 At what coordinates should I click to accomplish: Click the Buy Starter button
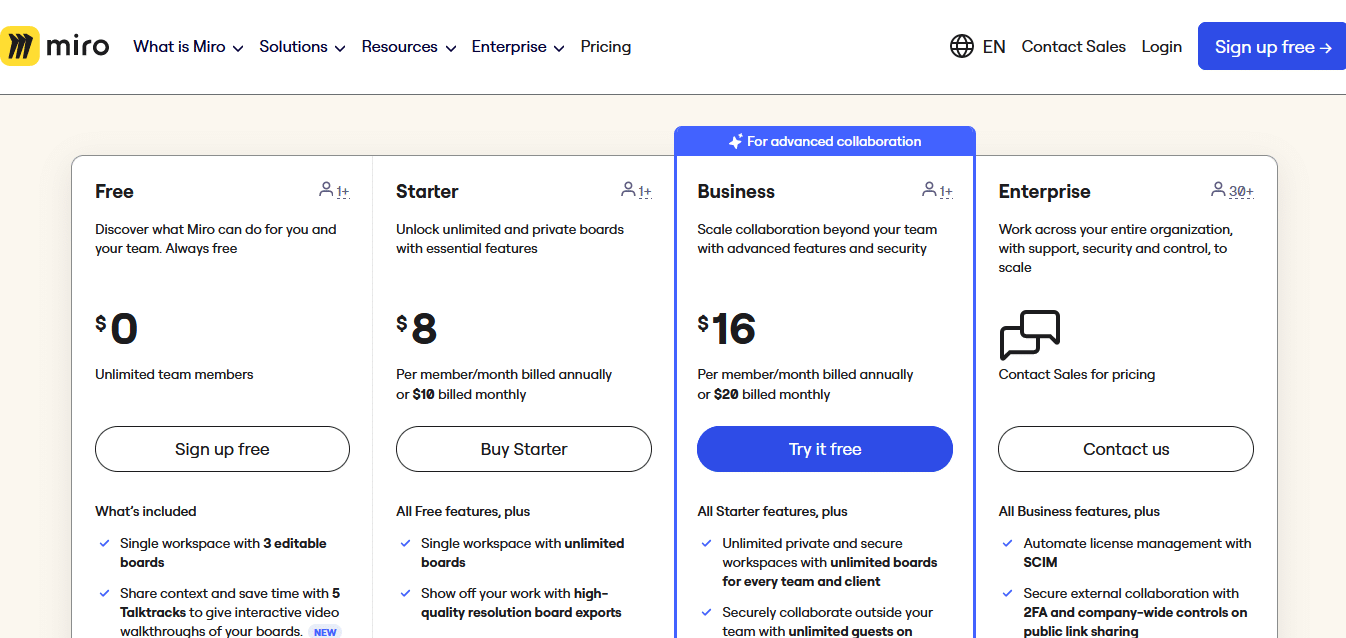click(524, 449)
